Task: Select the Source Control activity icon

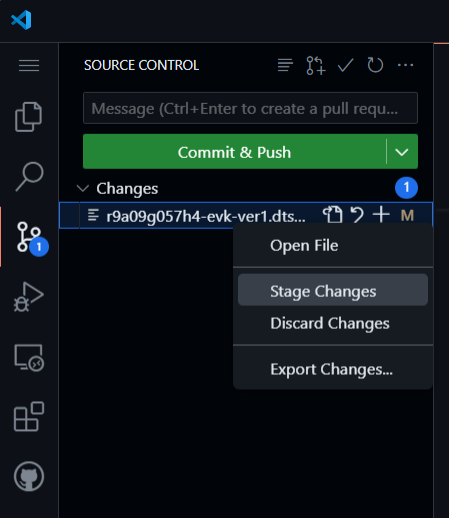Action: tap(30, 238)
